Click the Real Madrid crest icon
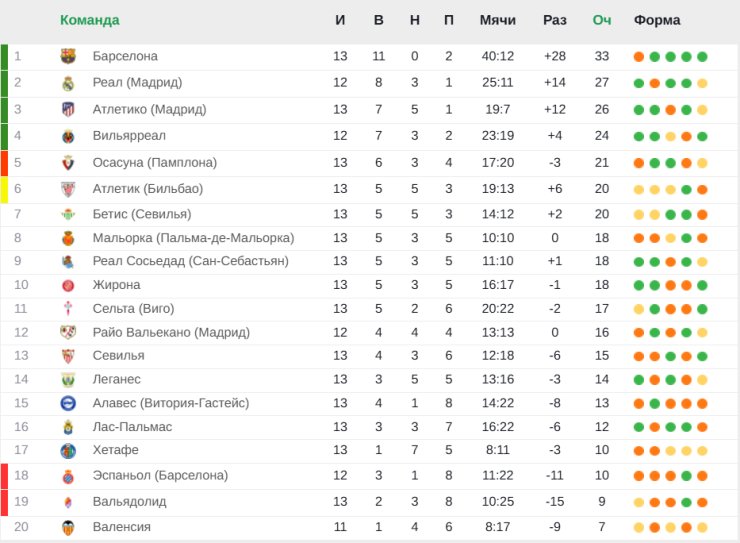 point(68,83)
